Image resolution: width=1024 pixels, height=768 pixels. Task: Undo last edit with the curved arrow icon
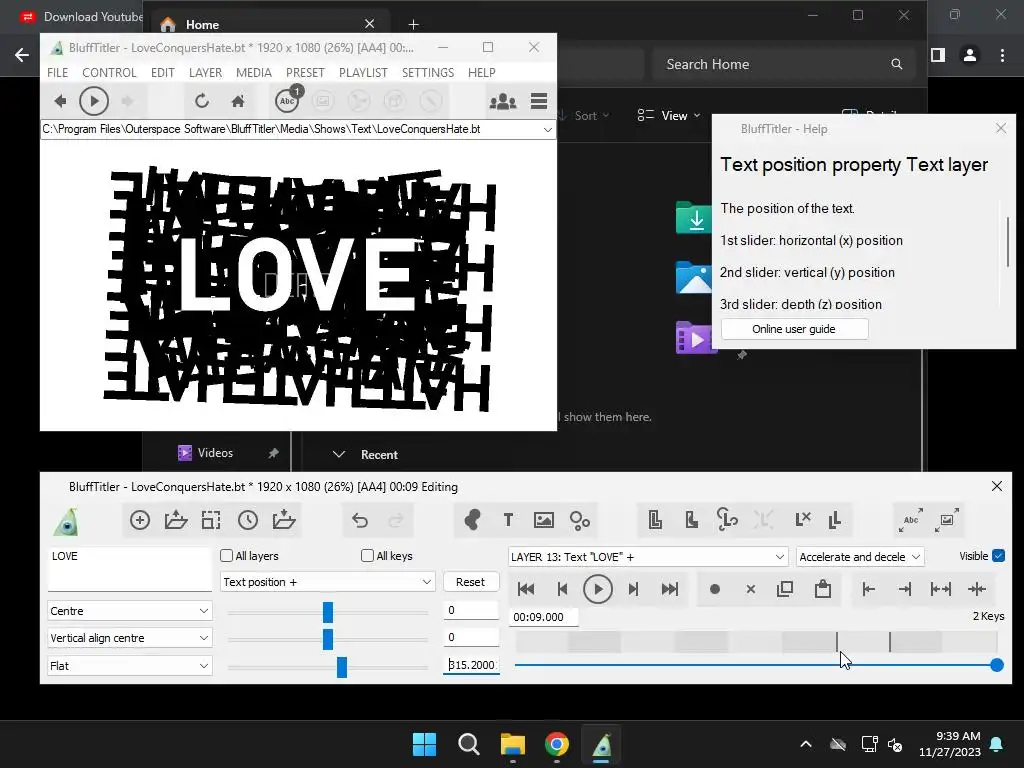click(360, 520)
